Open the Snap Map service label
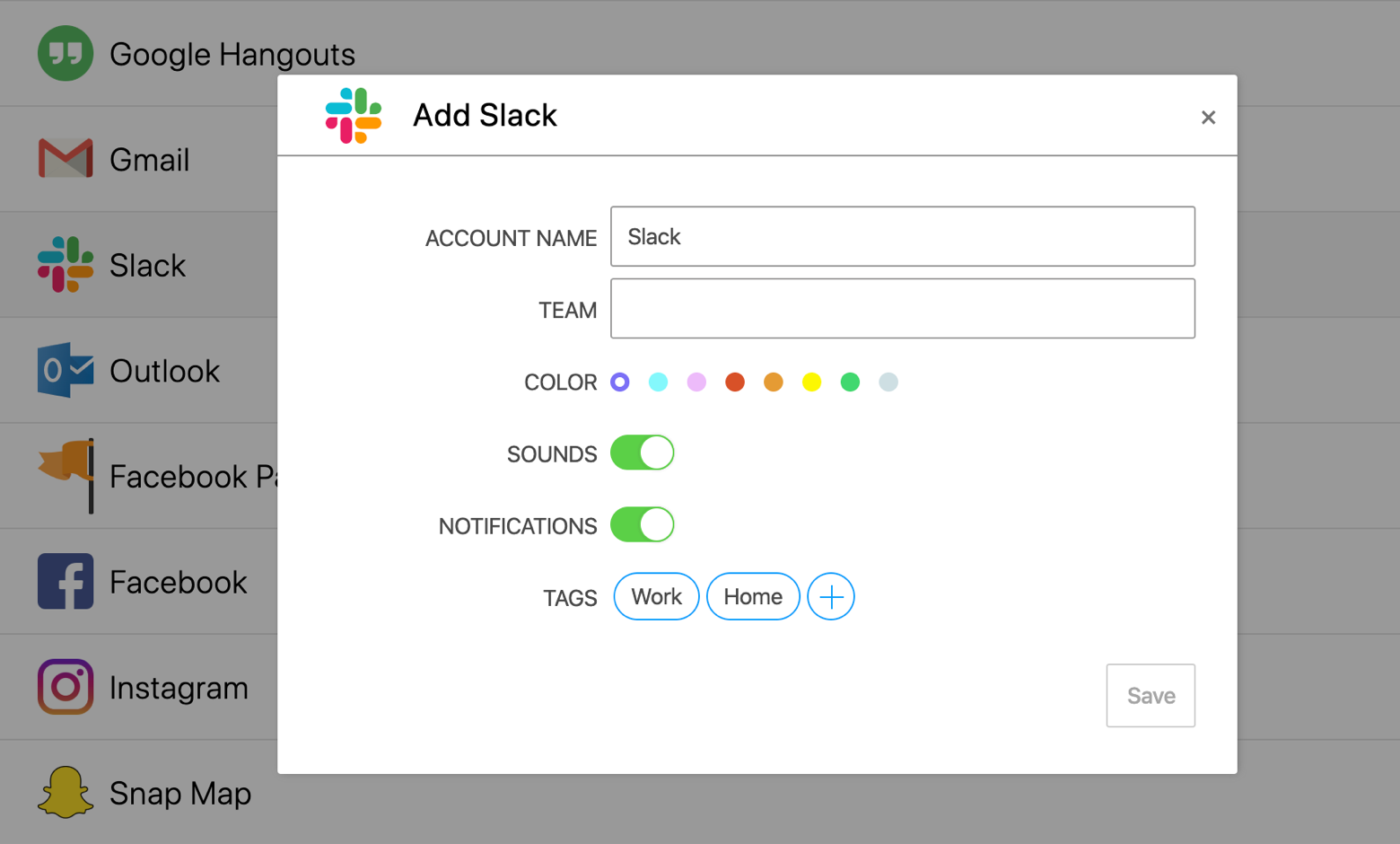 tap(180, 795)
